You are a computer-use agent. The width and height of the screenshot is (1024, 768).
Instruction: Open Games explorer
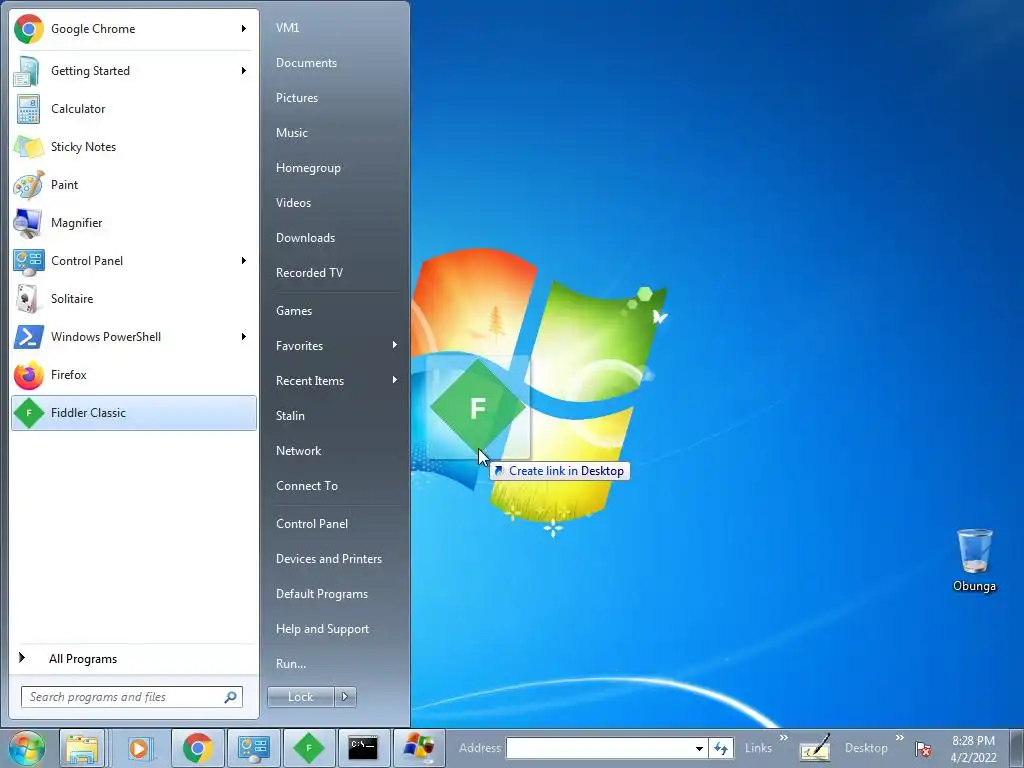coord(294,311)
